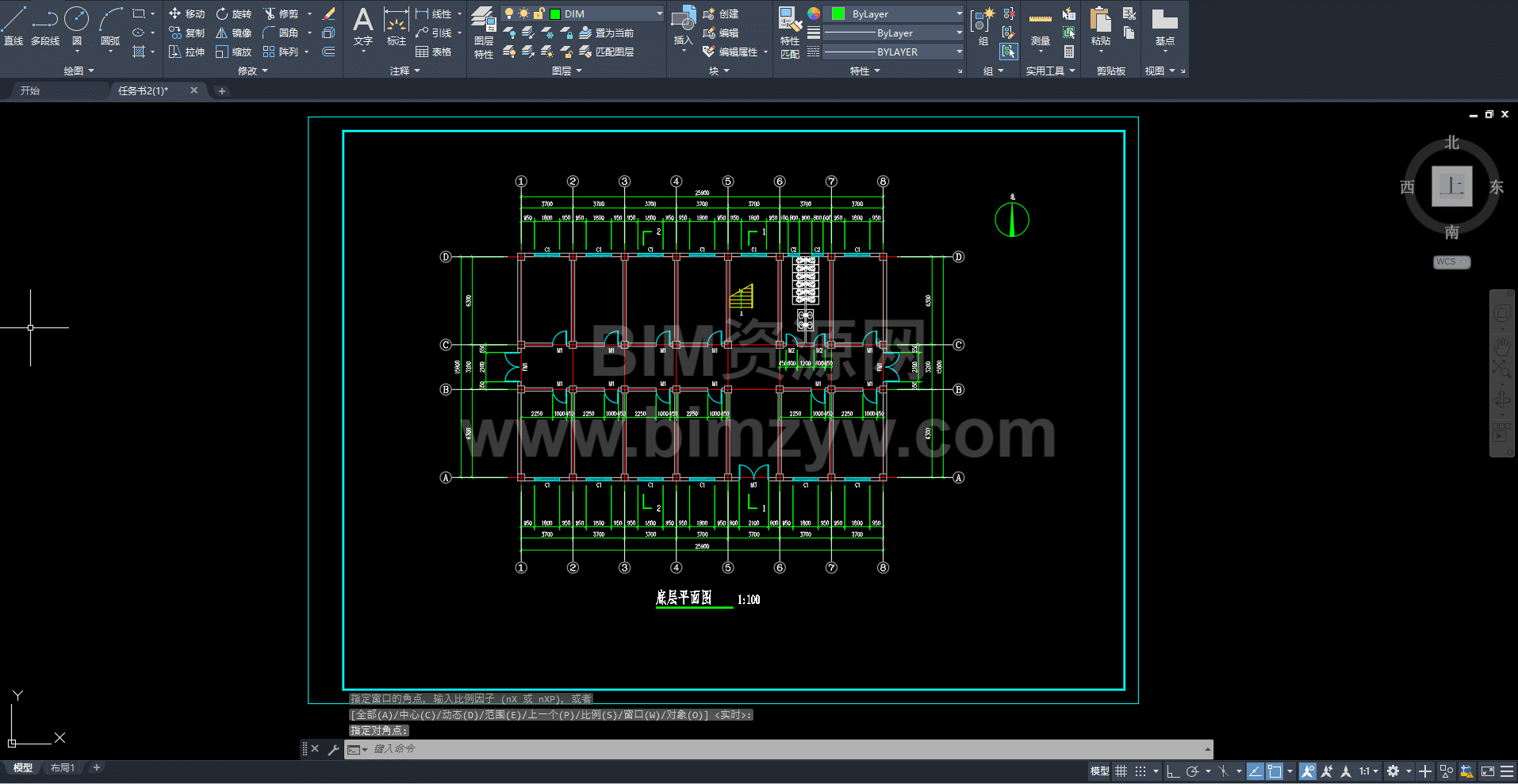Click 置为当前 (Make Current) layer button
This screenshot has height=784, width=1518.
(x=607, y=33)
